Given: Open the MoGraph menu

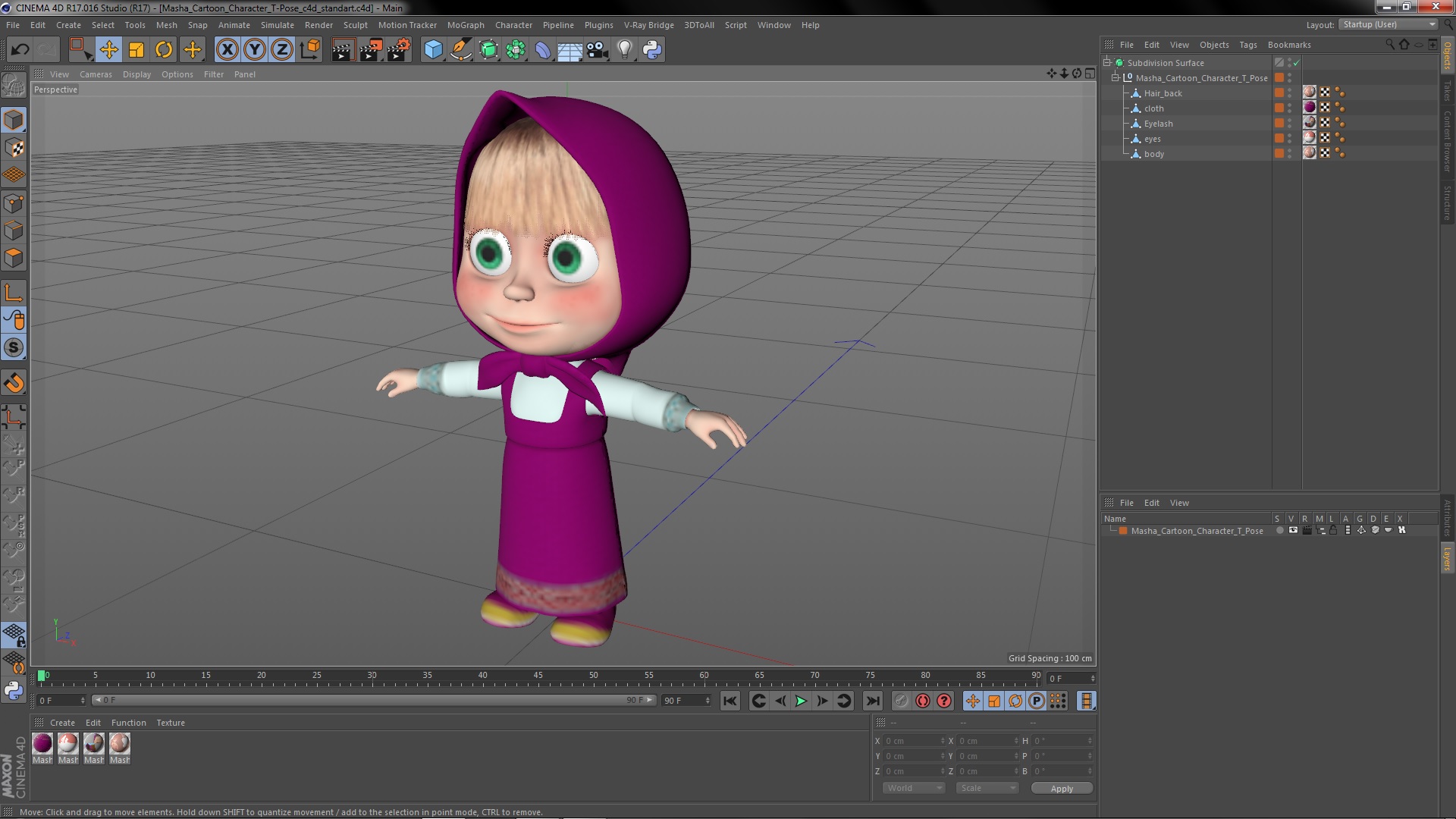Looking at the screenshot, I should 465,25.
